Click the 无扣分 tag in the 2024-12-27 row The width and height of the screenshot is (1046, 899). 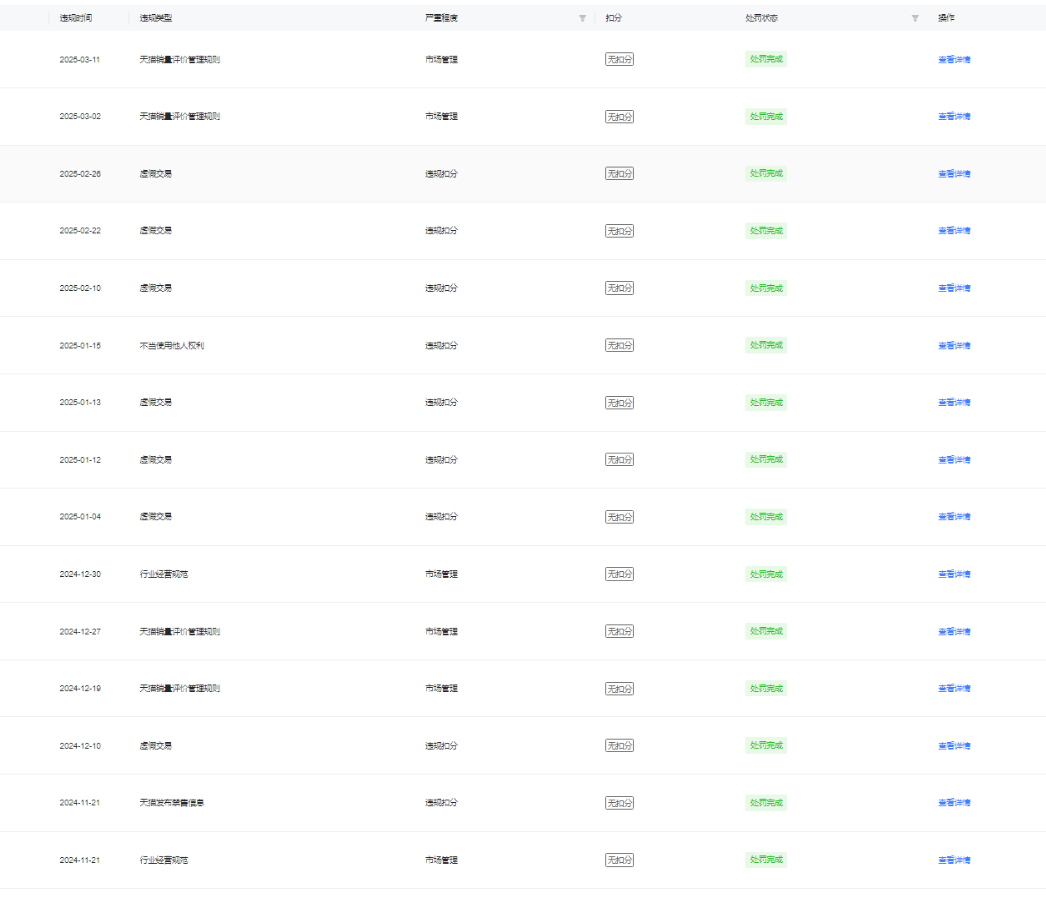point(619,631)
